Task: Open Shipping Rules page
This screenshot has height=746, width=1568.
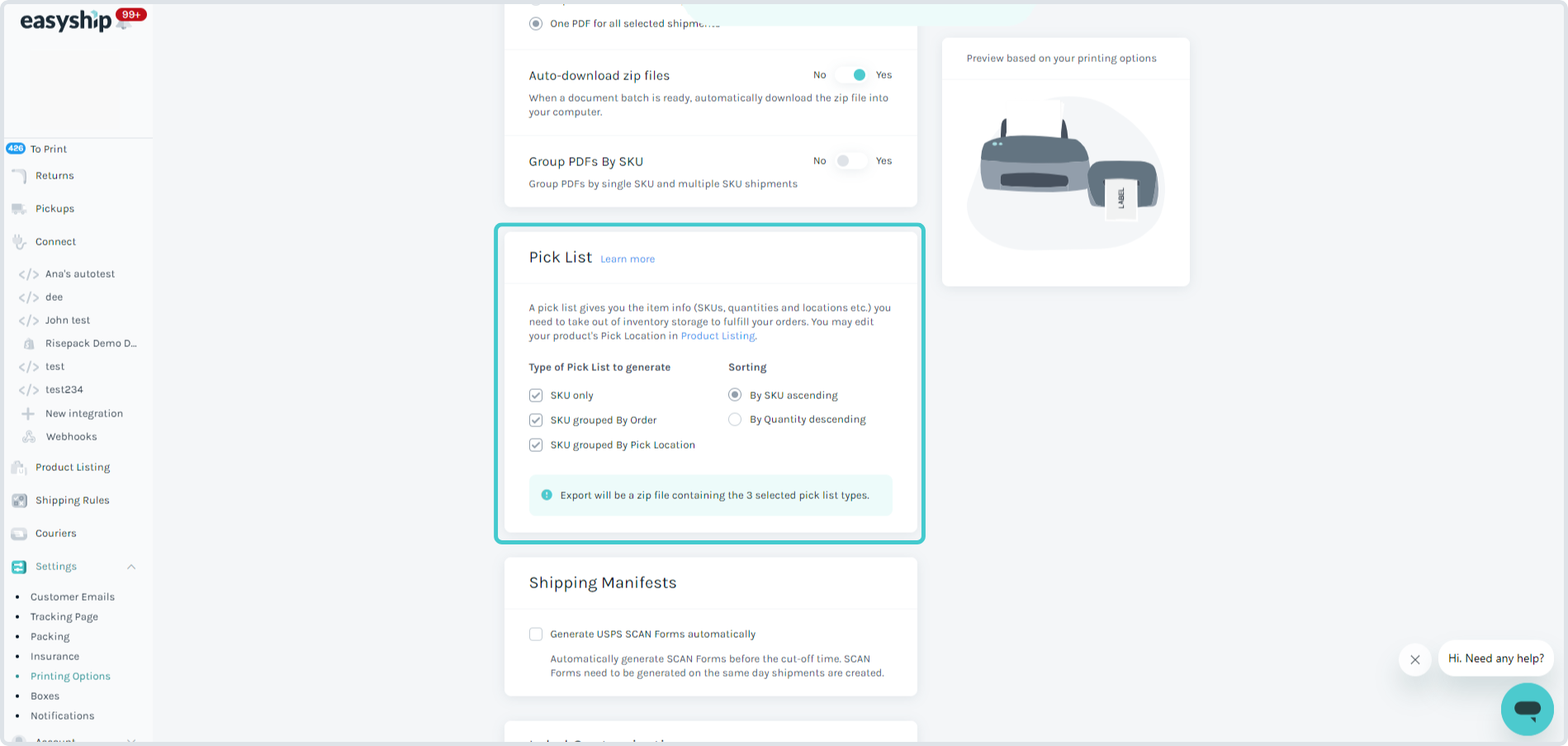Action: 73,501
